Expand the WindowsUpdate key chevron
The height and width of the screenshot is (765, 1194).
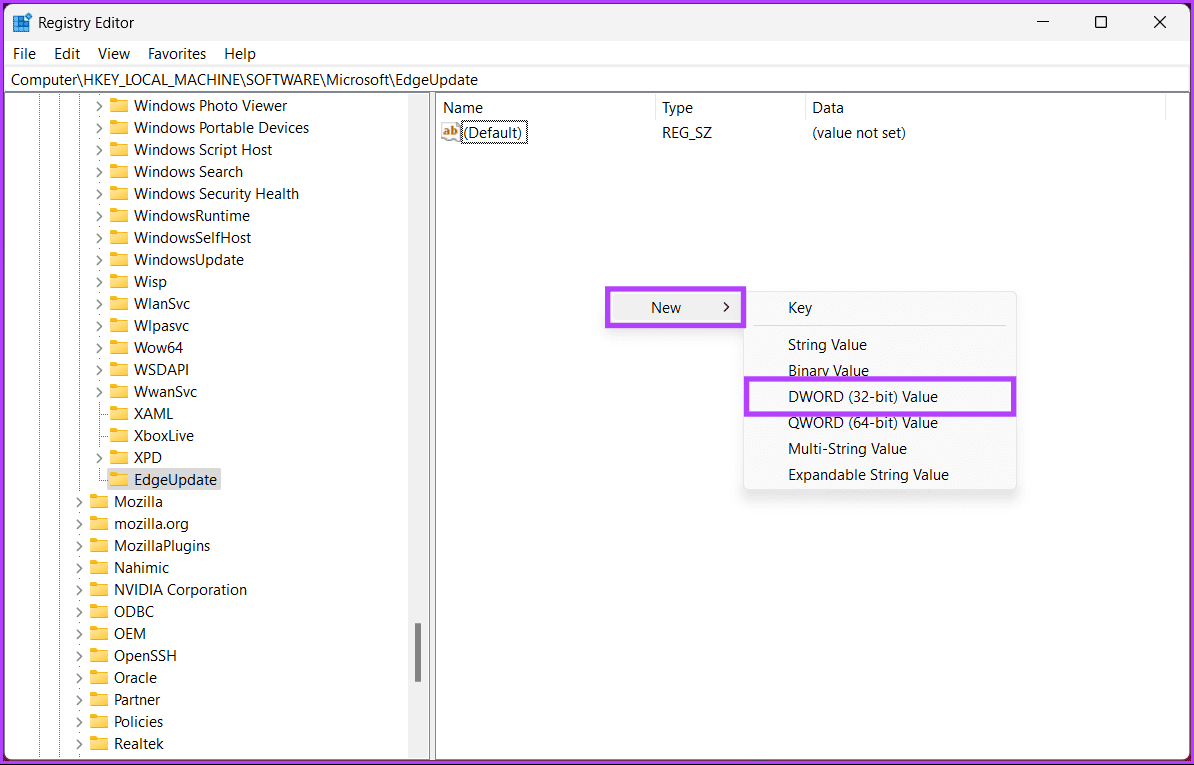tap(99, 260)
